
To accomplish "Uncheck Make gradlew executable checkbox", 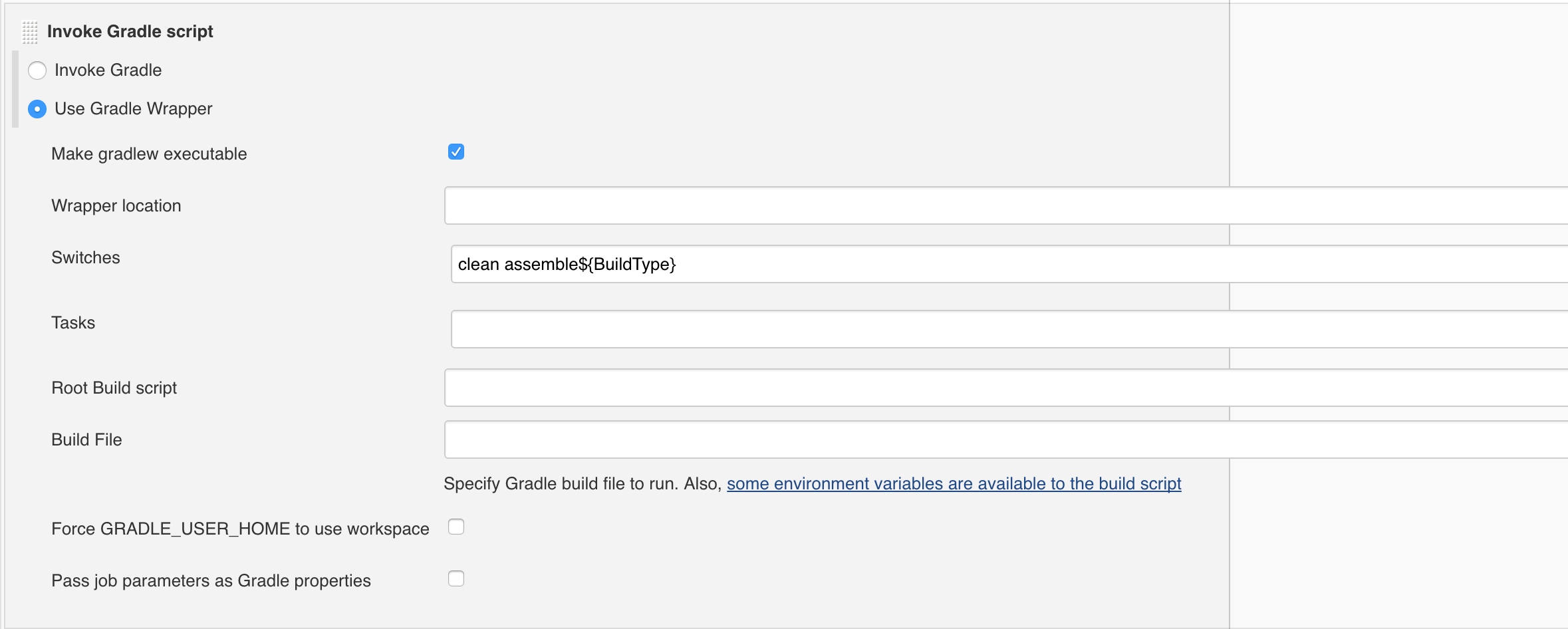I will (x=456, y=152).
